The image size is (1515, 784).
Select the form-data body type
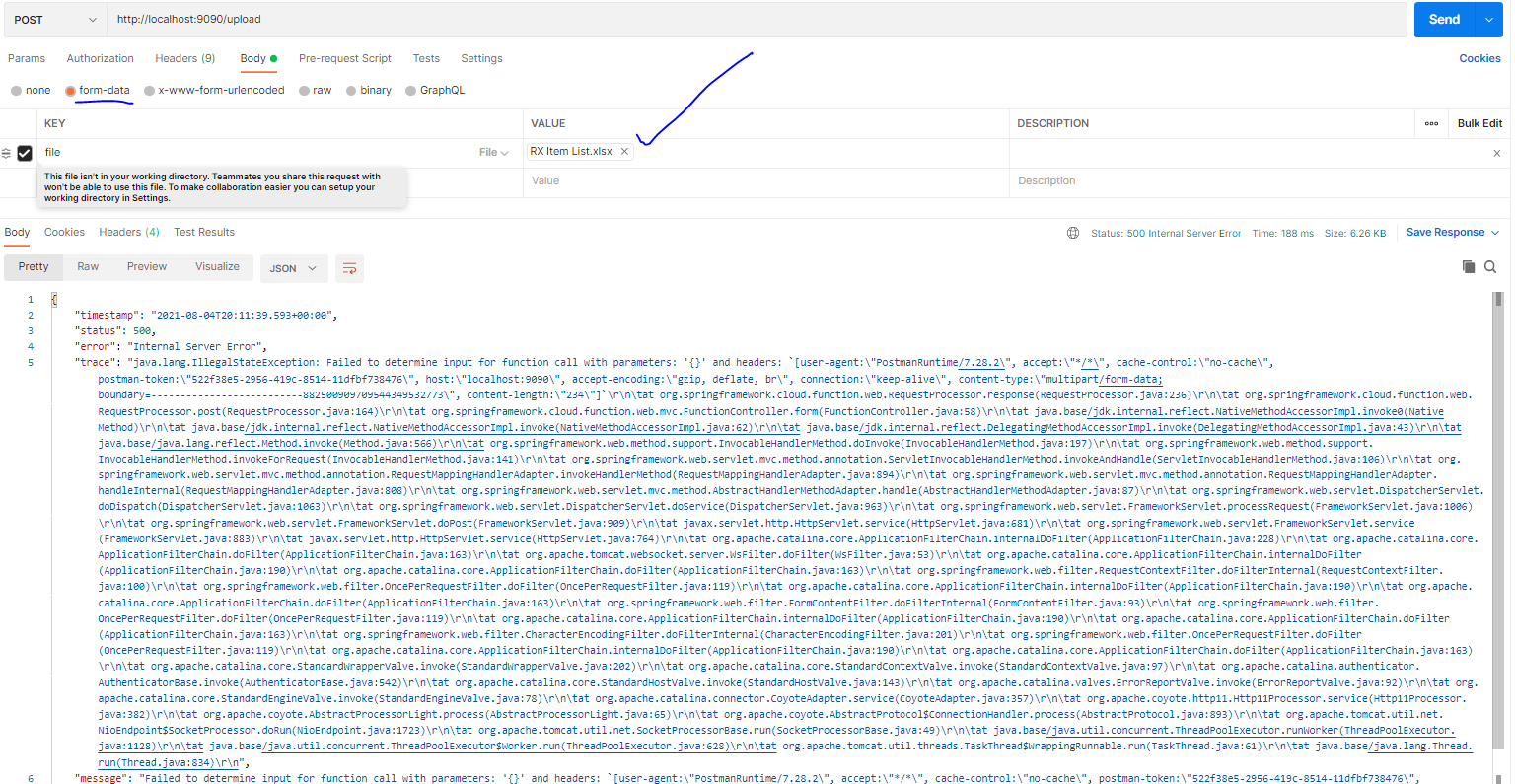(98, 90)
